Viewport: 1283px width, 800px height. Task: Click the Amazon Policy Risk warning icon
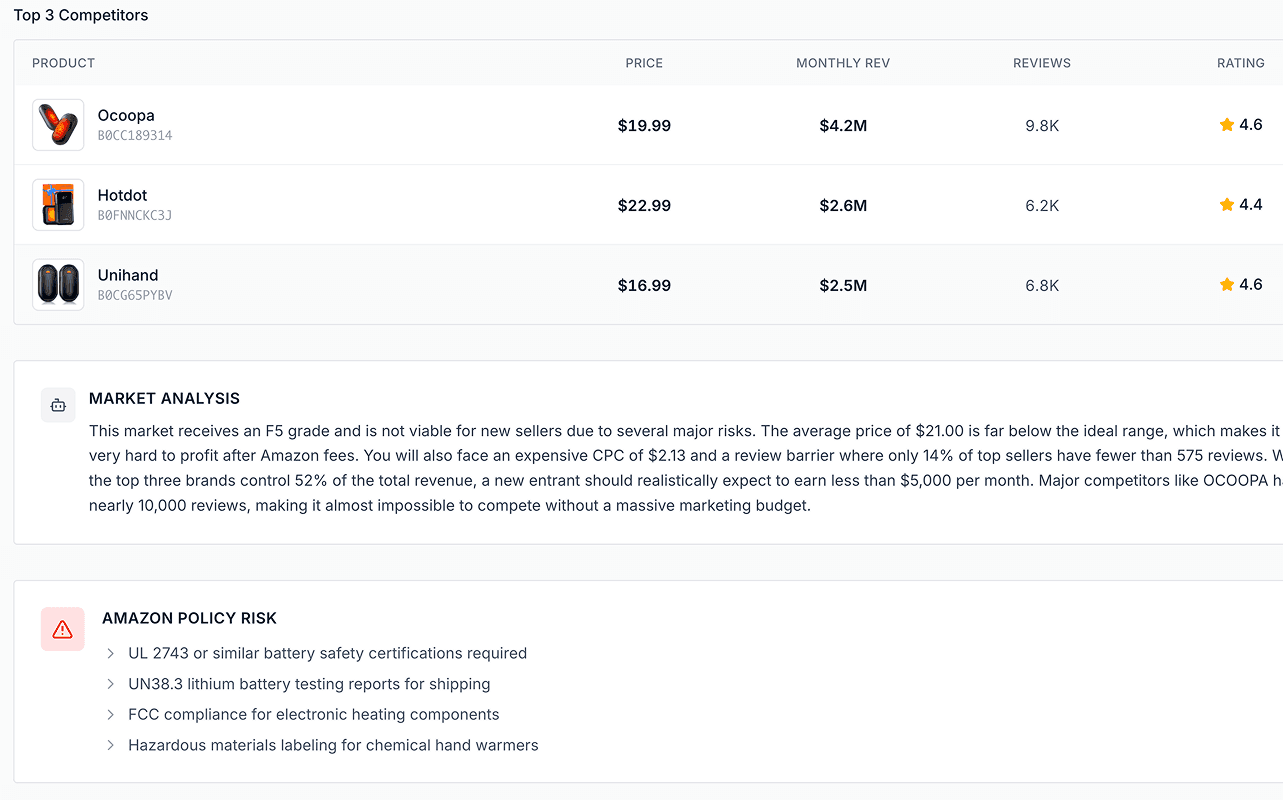coord(63,629)
